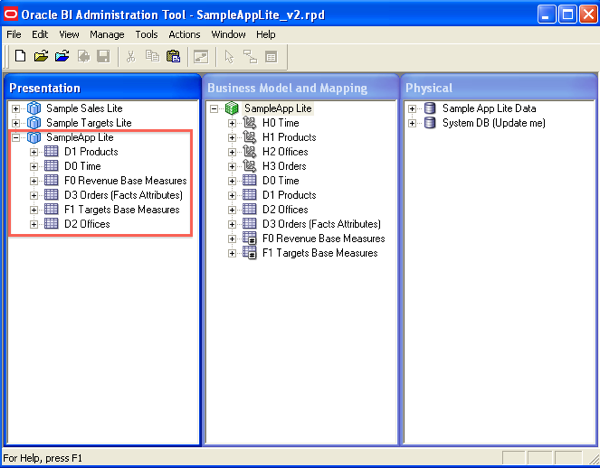Click the Cut scissors icon
600x468 pixels.
pyautogui.click(x=131, y=56)
